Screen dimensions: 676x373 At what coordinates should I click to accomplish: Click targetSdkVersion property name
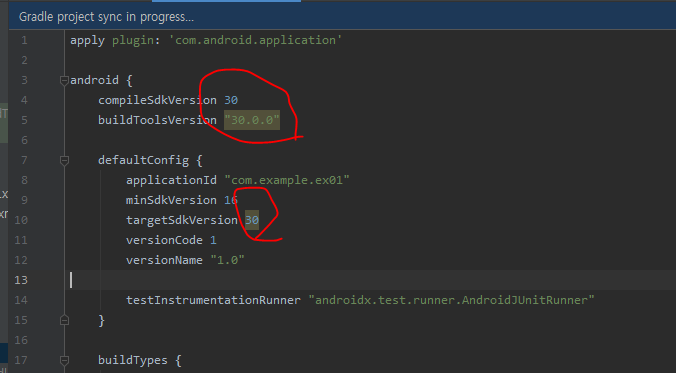click(182, 220)
